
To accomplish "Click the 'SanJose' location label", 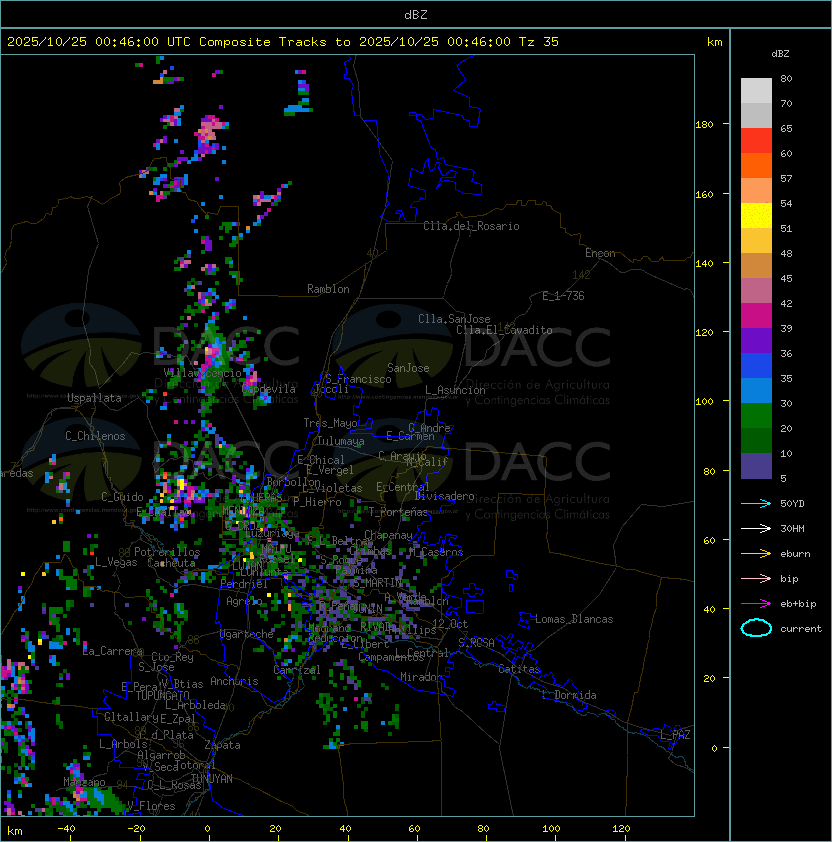I will (x=408, y=368).
